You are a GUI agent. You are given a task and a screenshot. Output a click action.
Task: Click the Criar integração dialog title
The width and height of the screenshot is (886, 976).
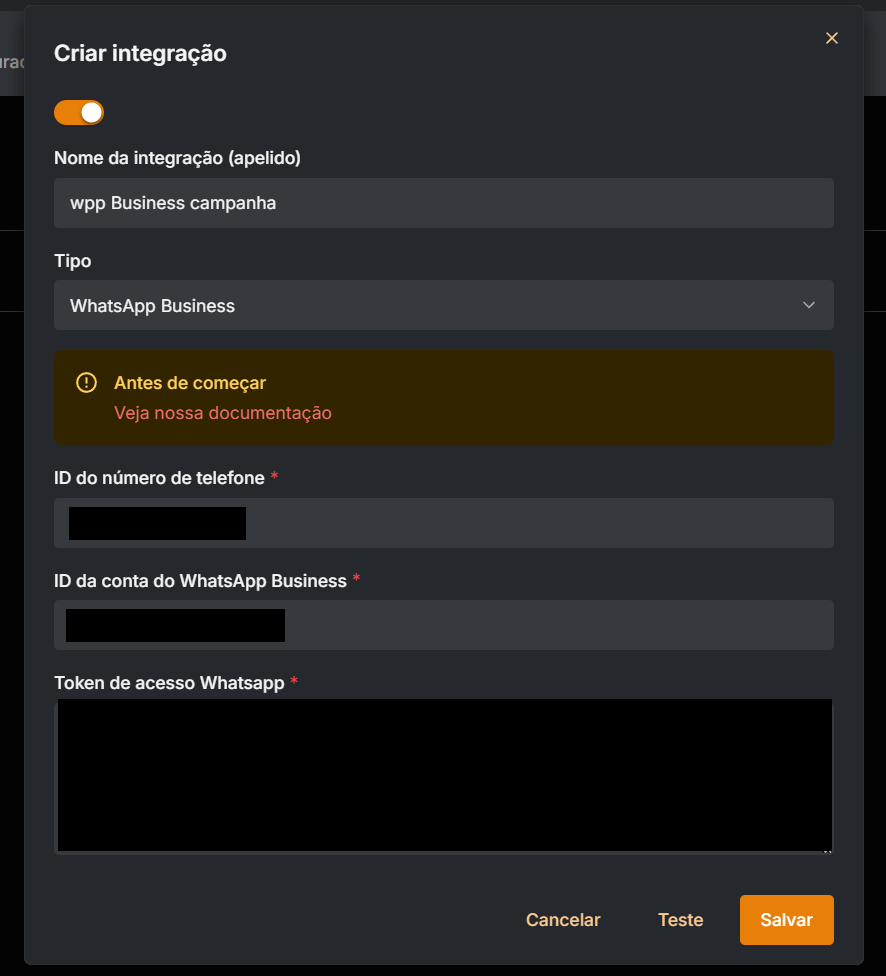[140, 53]
